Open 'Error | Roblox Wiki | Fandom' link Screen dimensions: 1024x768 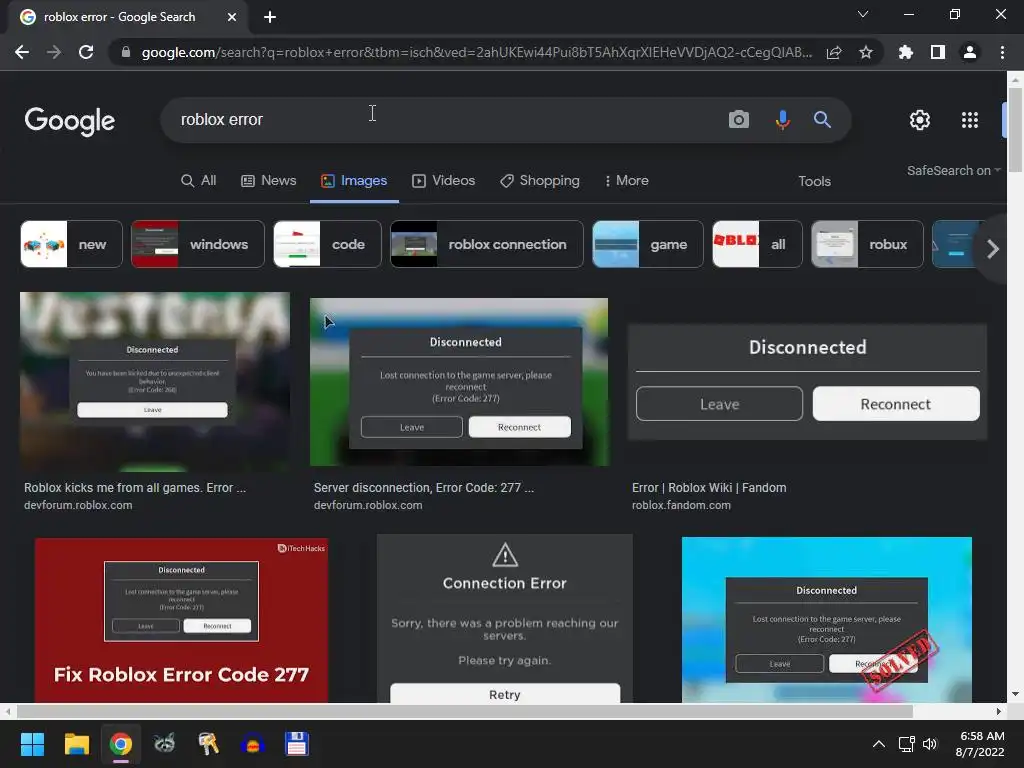[x=709, y=488]
